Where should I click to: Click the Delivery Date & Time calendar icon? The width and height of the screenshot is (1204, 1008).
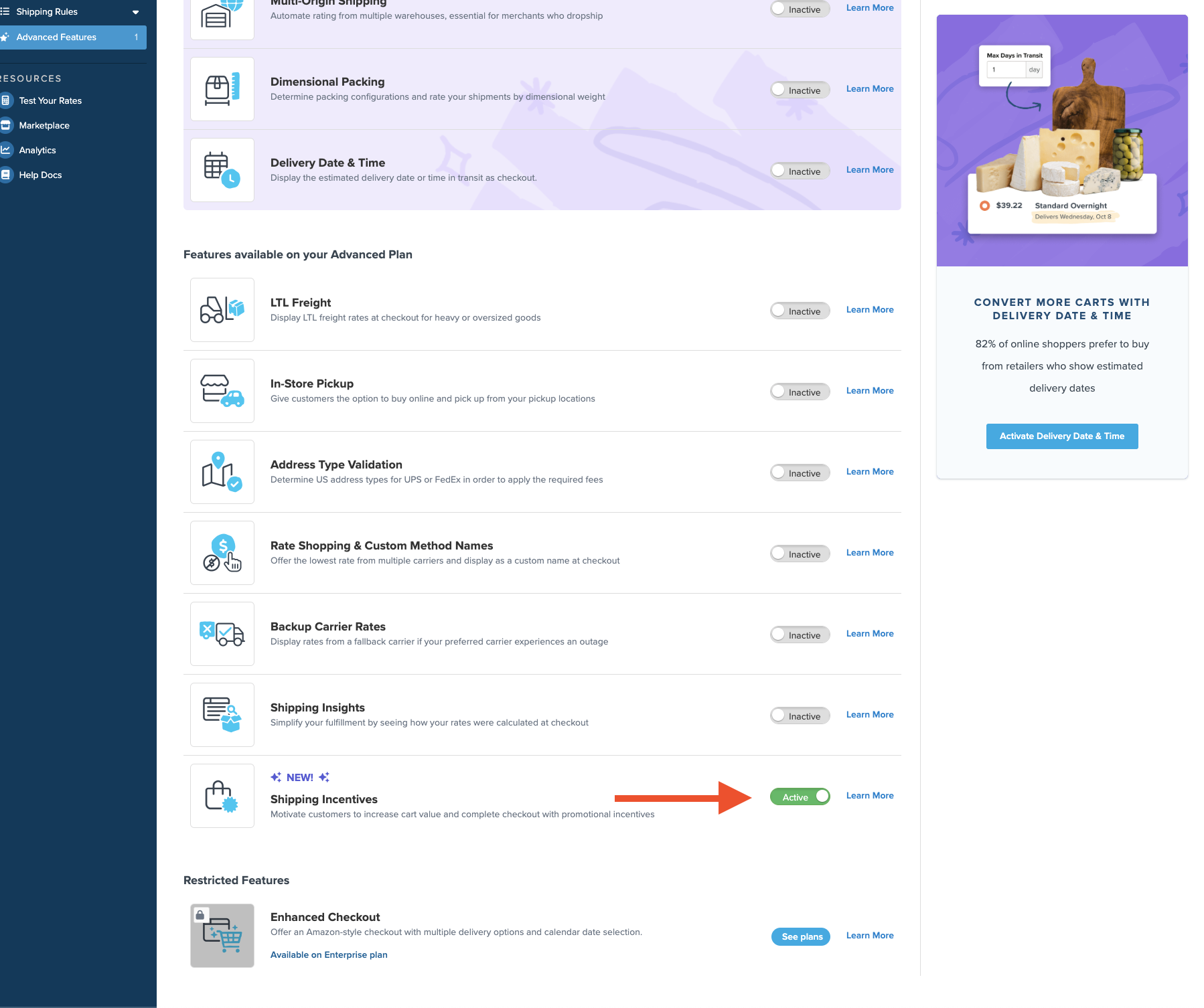pyautogui.click(x=222, y=170)
